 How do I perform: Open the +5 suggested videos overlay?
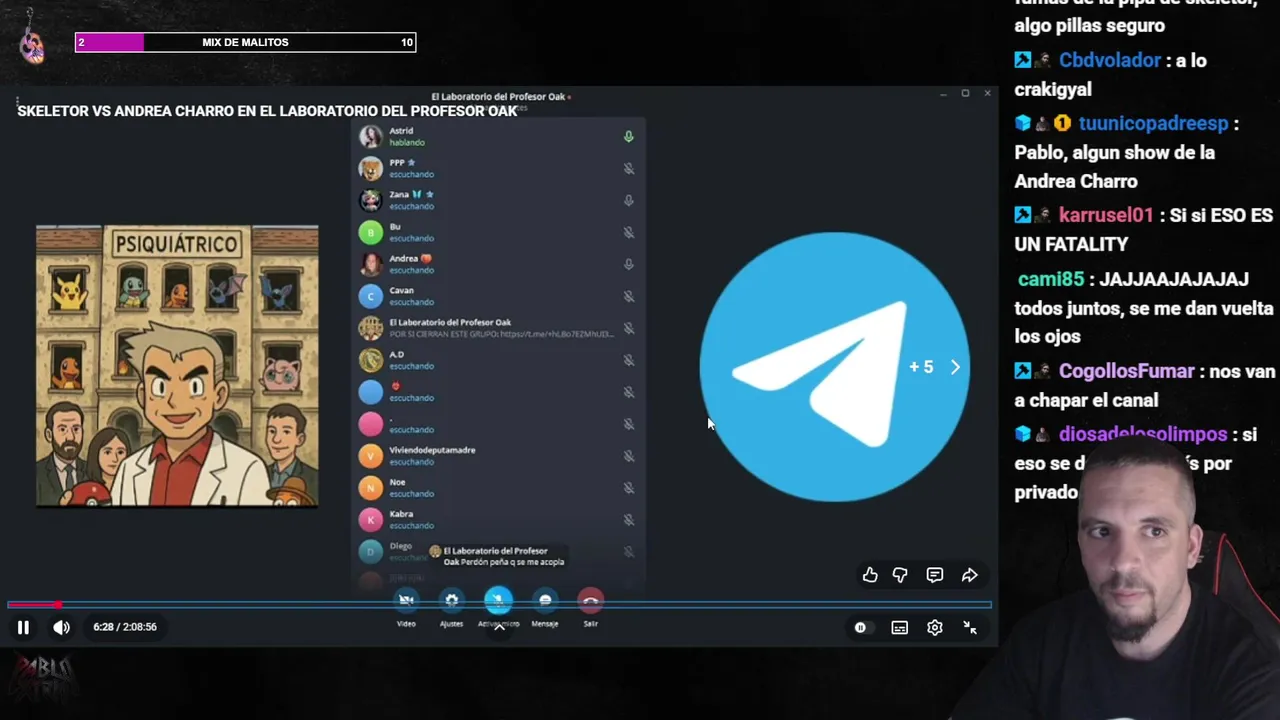pos(921,367)
